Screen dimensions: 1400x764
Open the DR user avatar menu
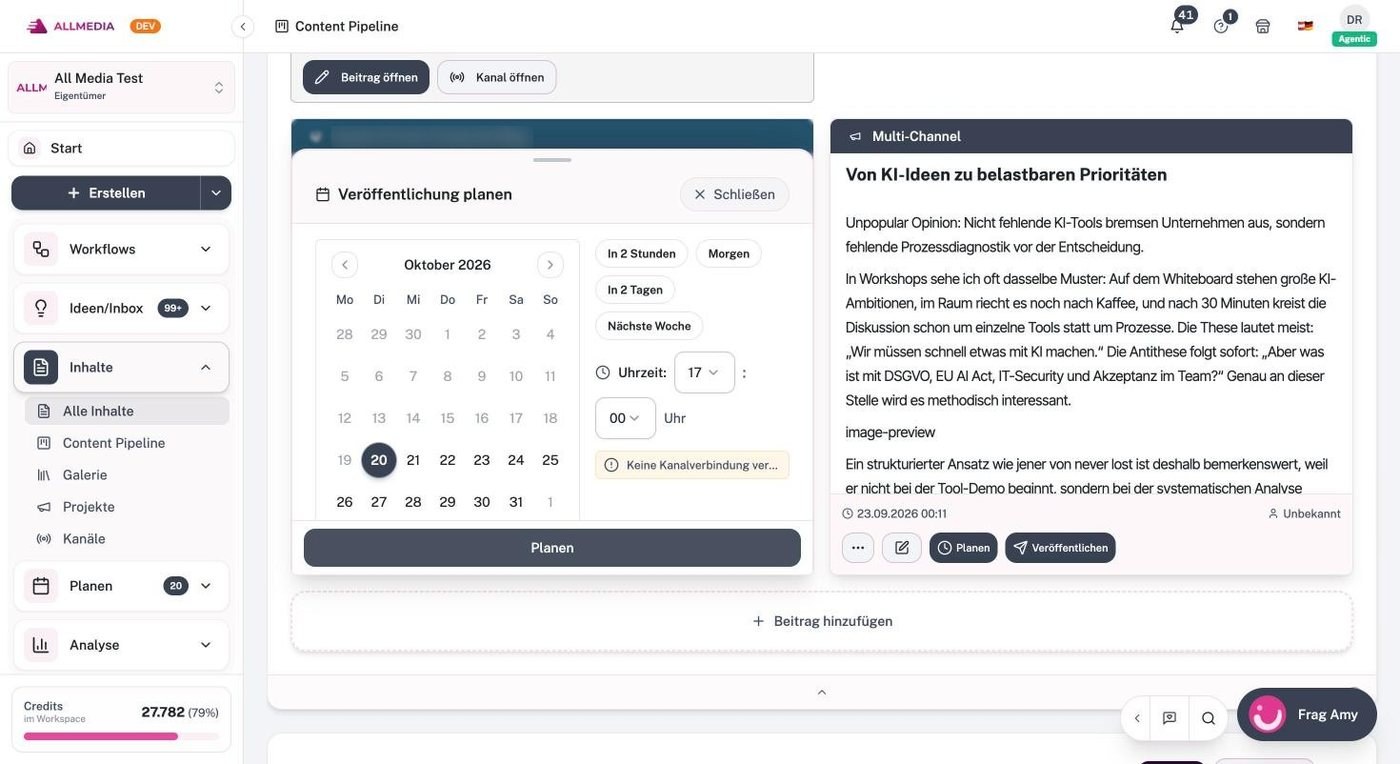[x=1354, y=20]
